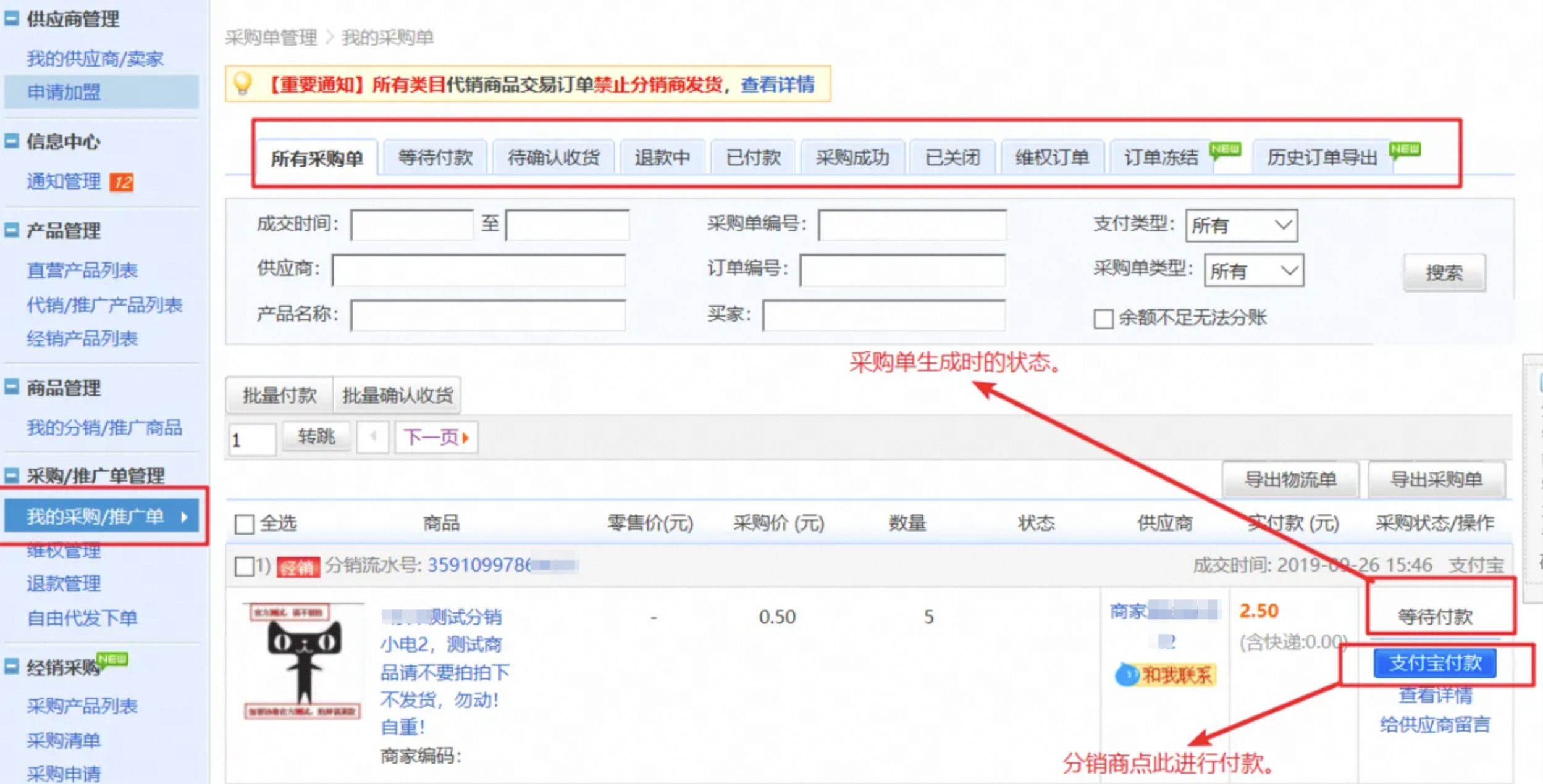Switch to 待确认收货 tab

[x=553, y=157]
